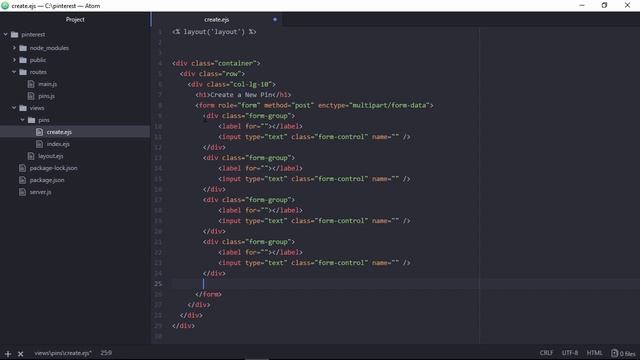Change HTML grammar selector
This screenshot has height=360, width=640.
tap(594, 353)
